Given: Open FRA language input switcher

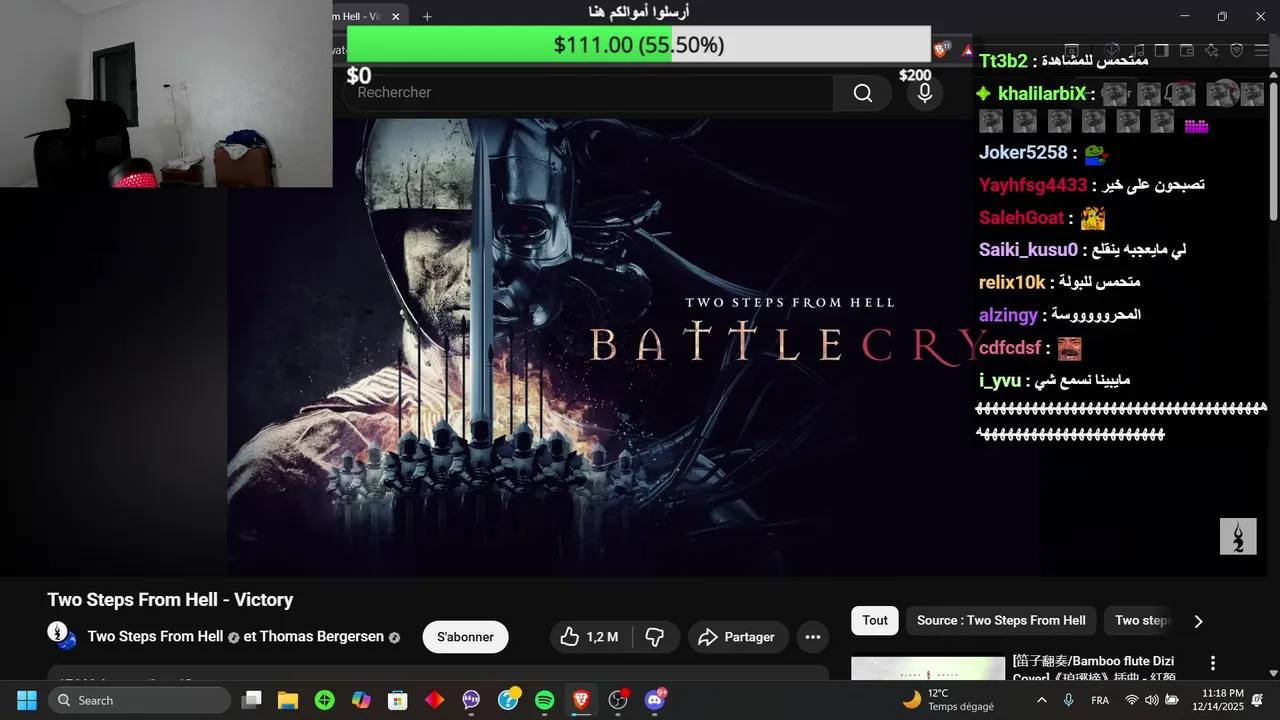Looking at the screenshot, I should click(x=1099, y=700).
